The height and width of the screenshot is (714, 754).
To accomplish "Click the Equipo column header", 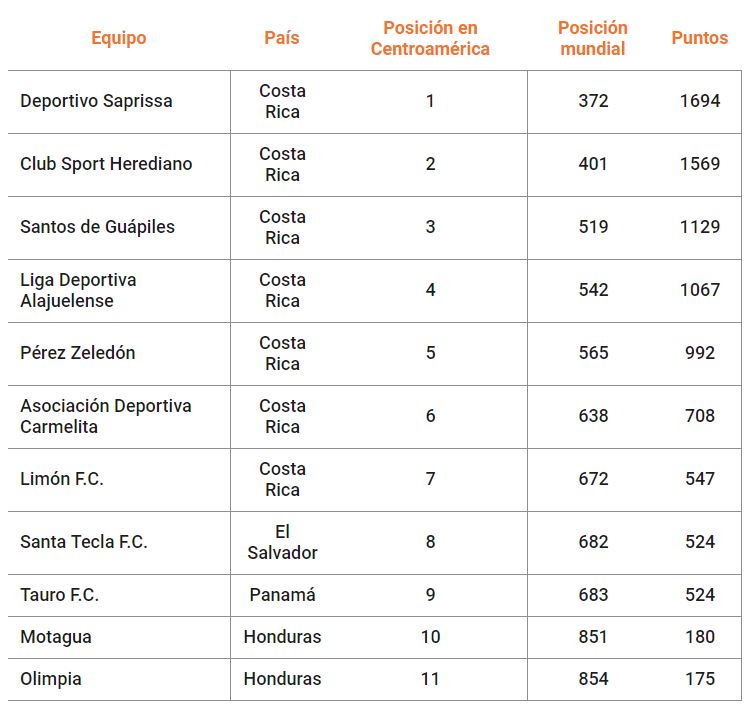I will (x=118, y=38).
